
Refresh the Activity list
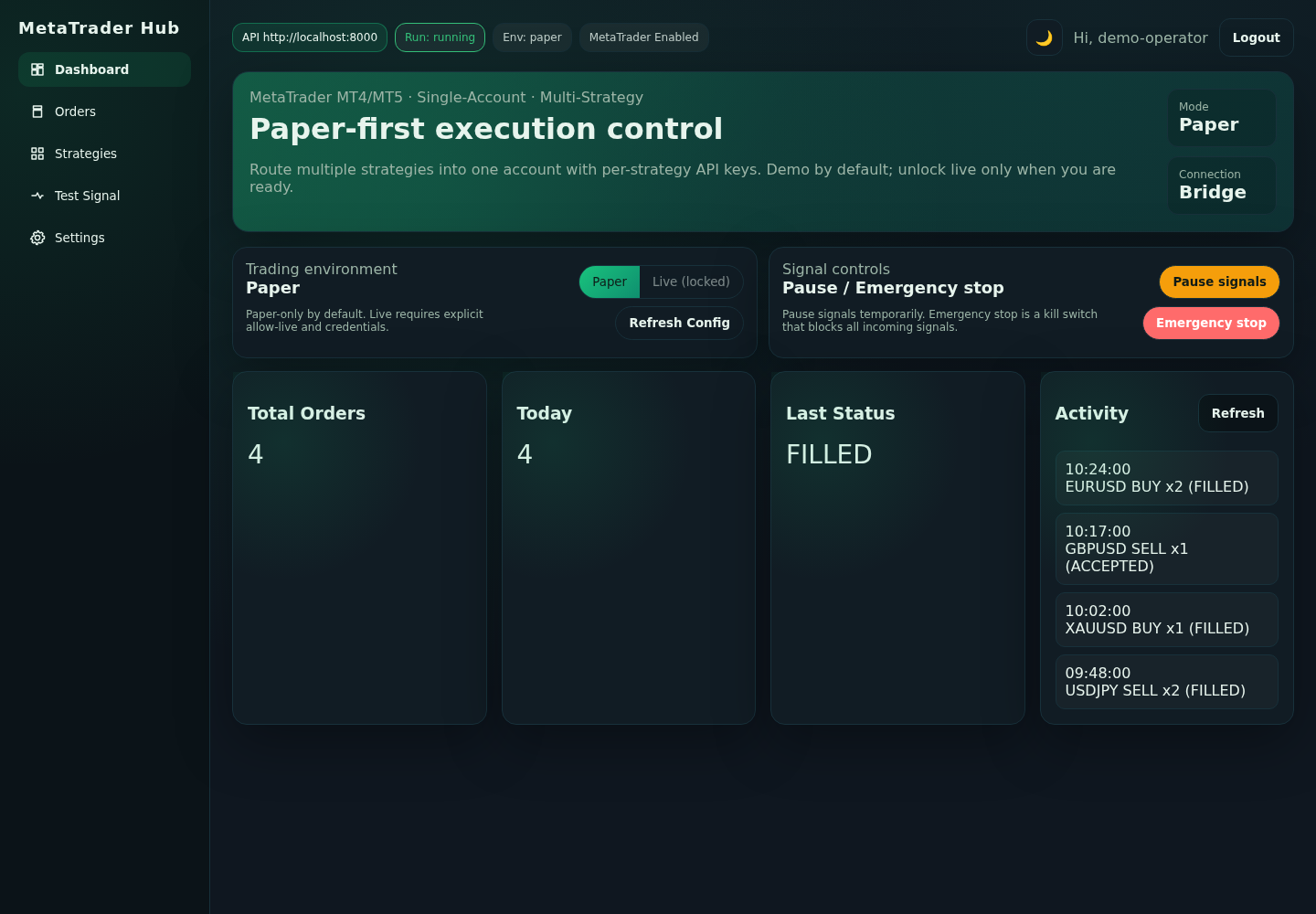tap(1237, 413)
